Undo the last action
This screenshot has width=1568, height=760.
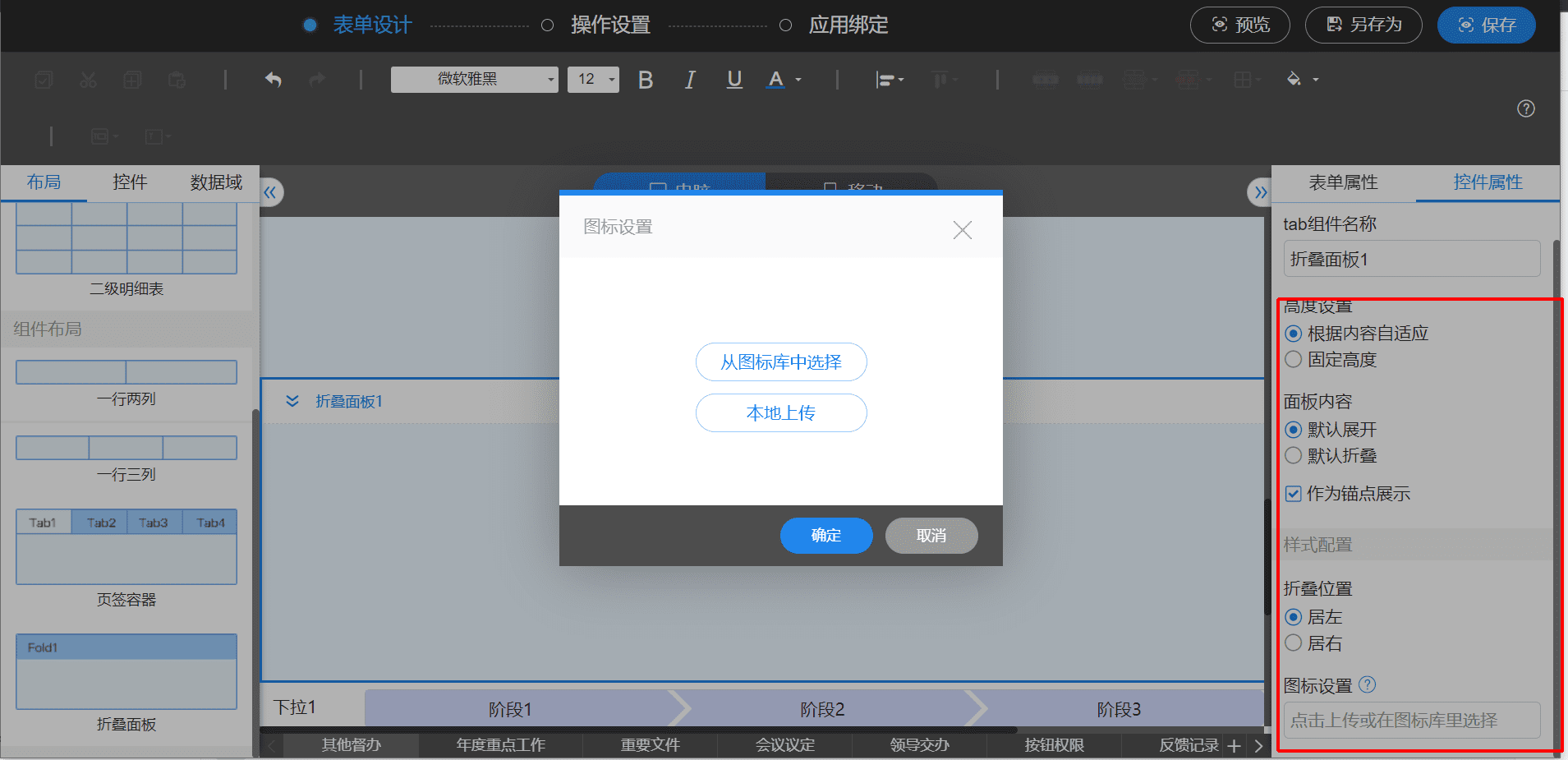click(274, 80)
